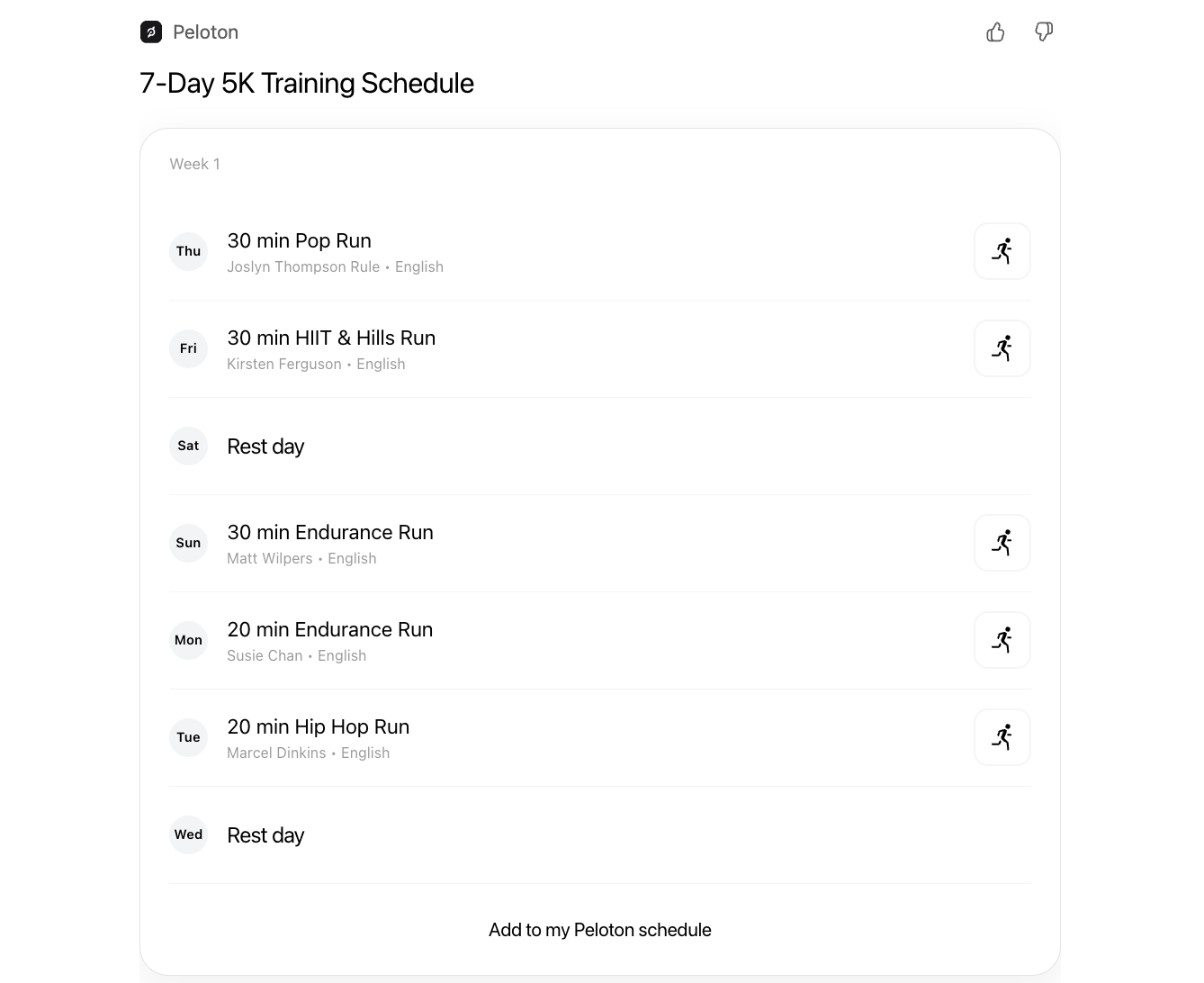Click the Peloton logo icon

149,32
